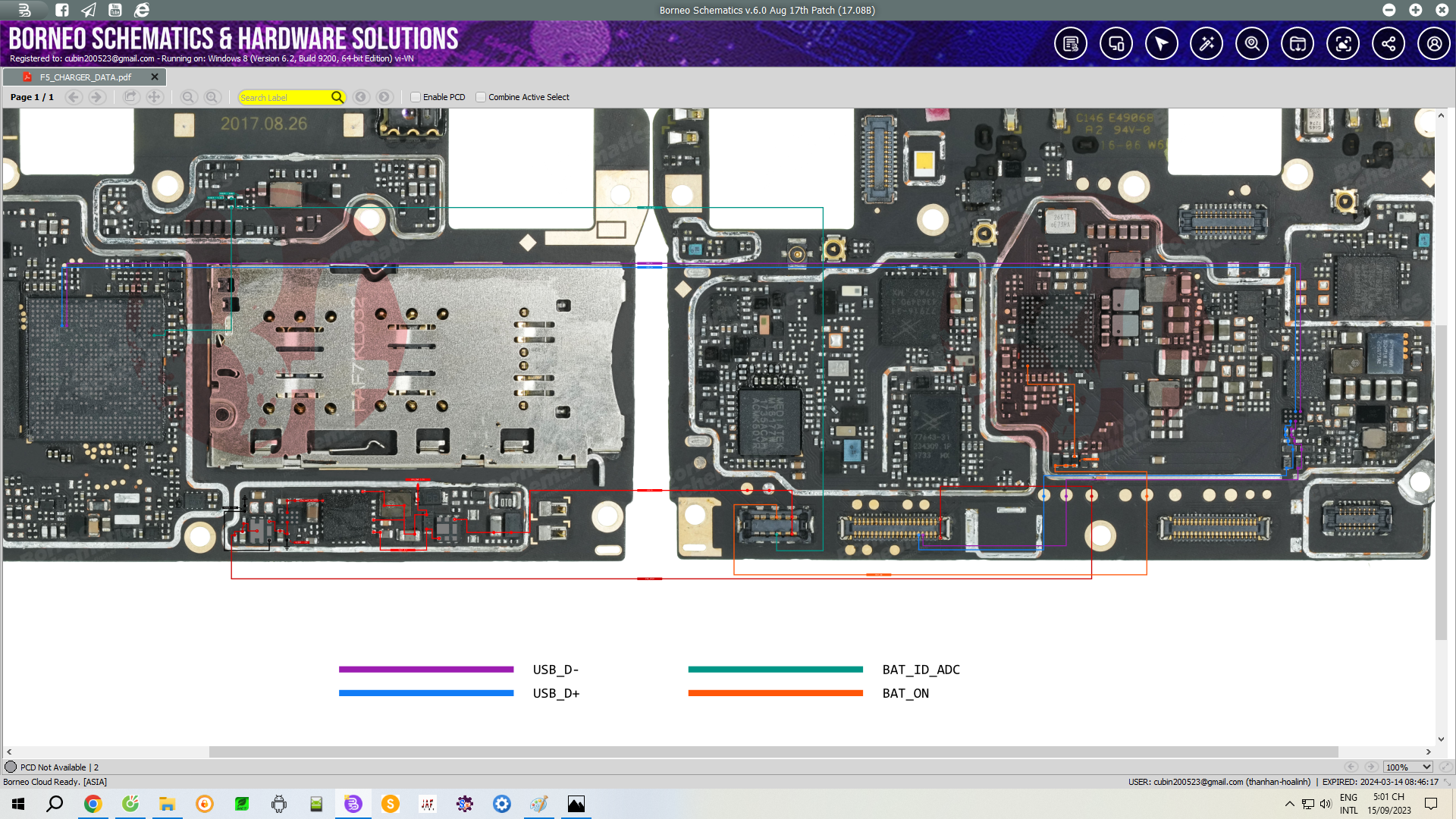Switch to F5_CHARGER_DATA.pdf tab
Viewport: 1456px width, 819px height.
[x=86, y=77]
